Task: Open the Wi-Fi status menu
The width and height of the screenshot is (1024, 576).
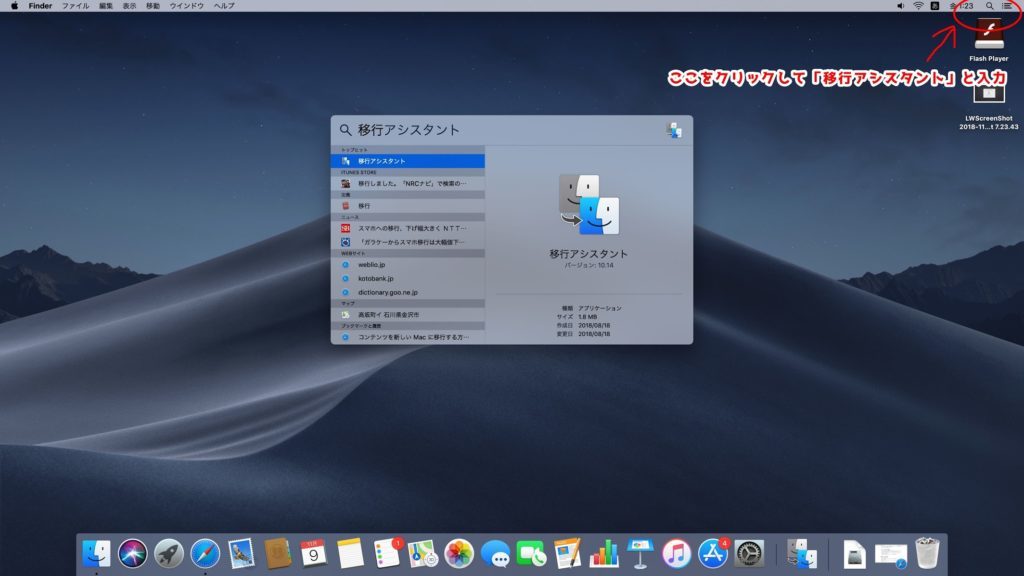Action: coord(918,6)
